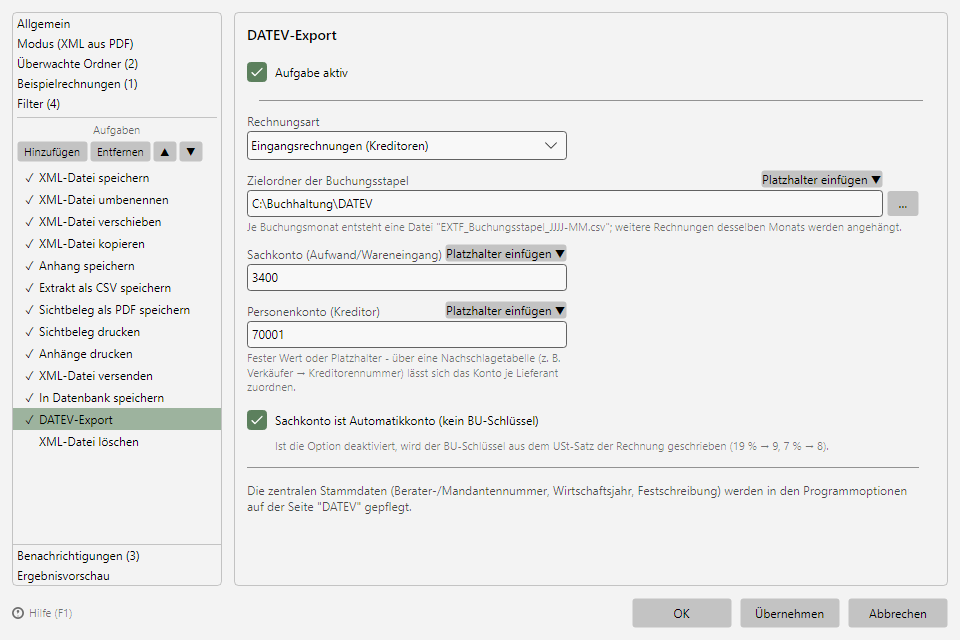Cancel the dialog via Abbrechen

tap(898, 613)
